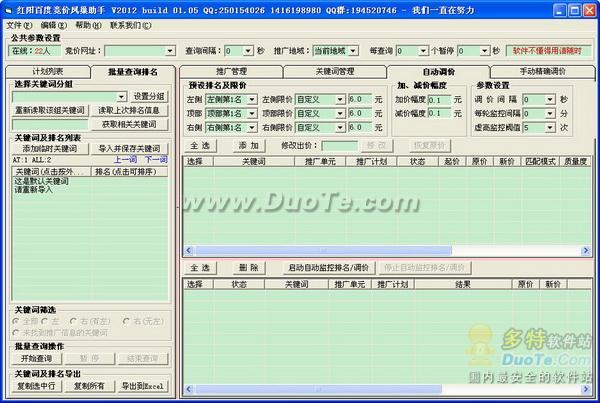Select the 请重新导入 list row
600x403 pixels.
(34, 189)
